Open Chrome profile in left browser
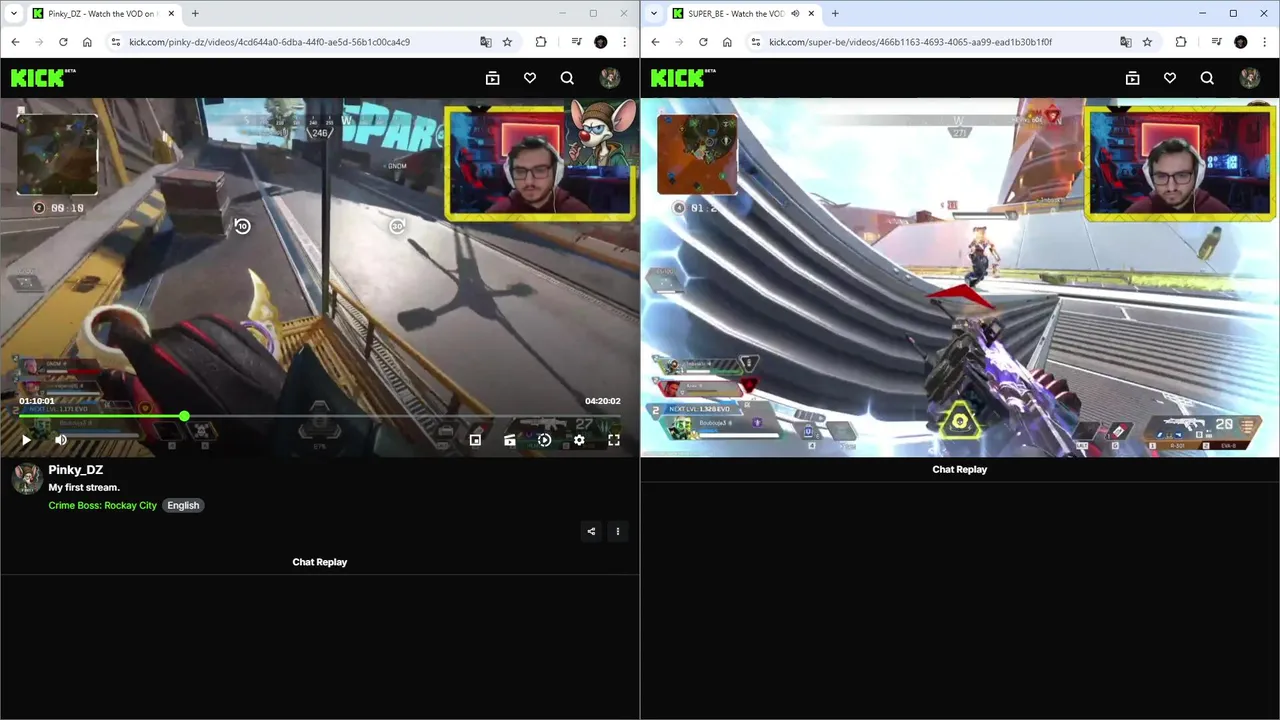Image resolution: width=1280 pixels, height=720 pixels. tap(600, 42)
